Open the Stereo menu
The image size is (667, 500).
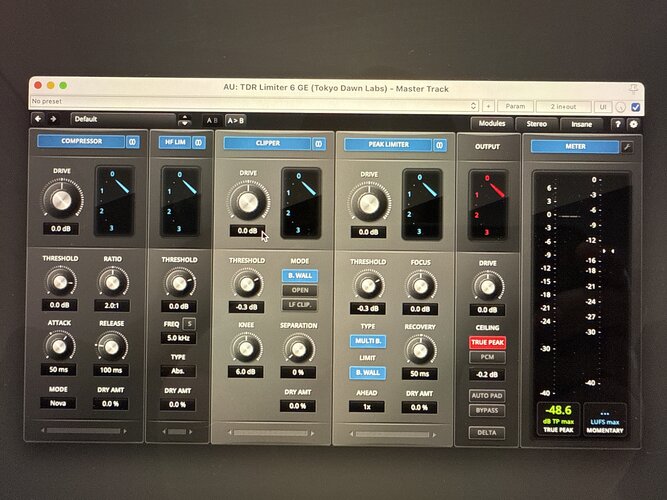pyautogui.click(x=536, y=124)
